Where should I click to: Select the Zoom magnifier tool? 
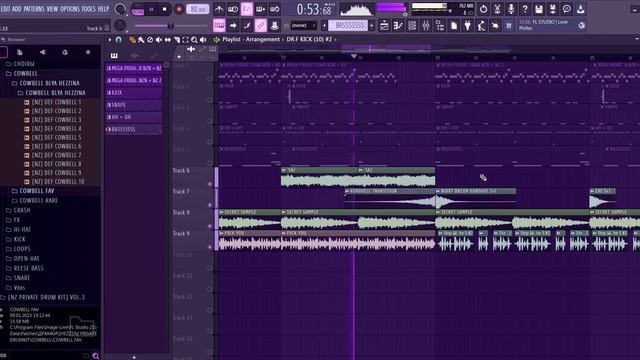point(194,40)
